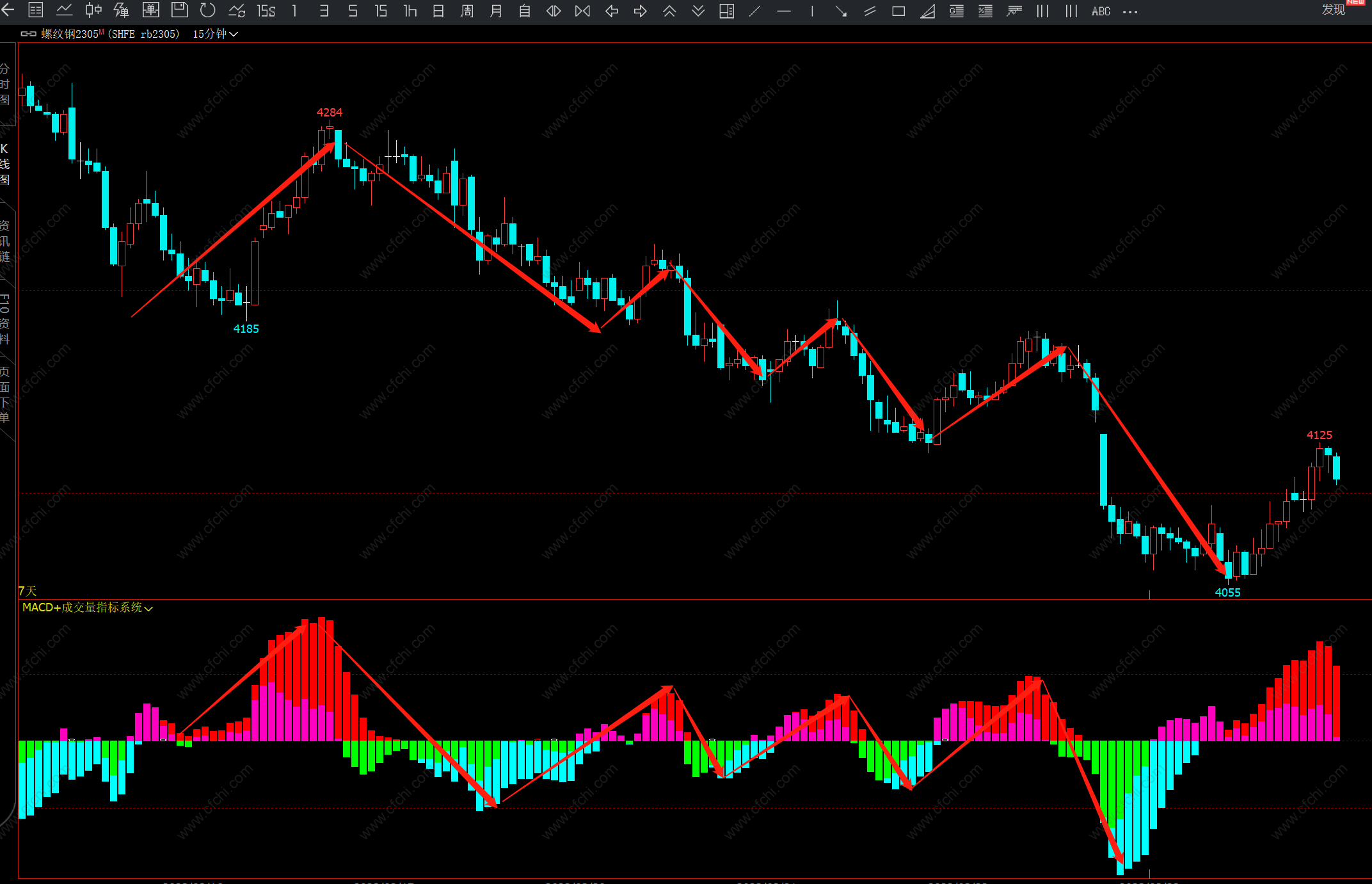Screen dimensions: 1372x884
Task: Click the refresh circular arrow icon
Action: (x=207, y=10)
